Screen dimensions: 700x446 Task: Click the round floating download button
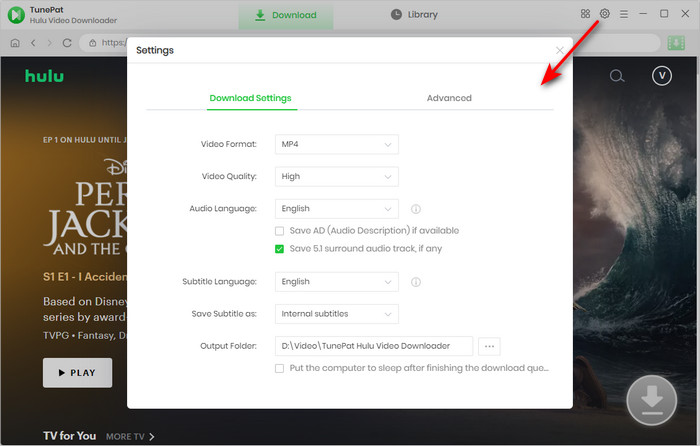pyautogui.click(x=651, y=400)
